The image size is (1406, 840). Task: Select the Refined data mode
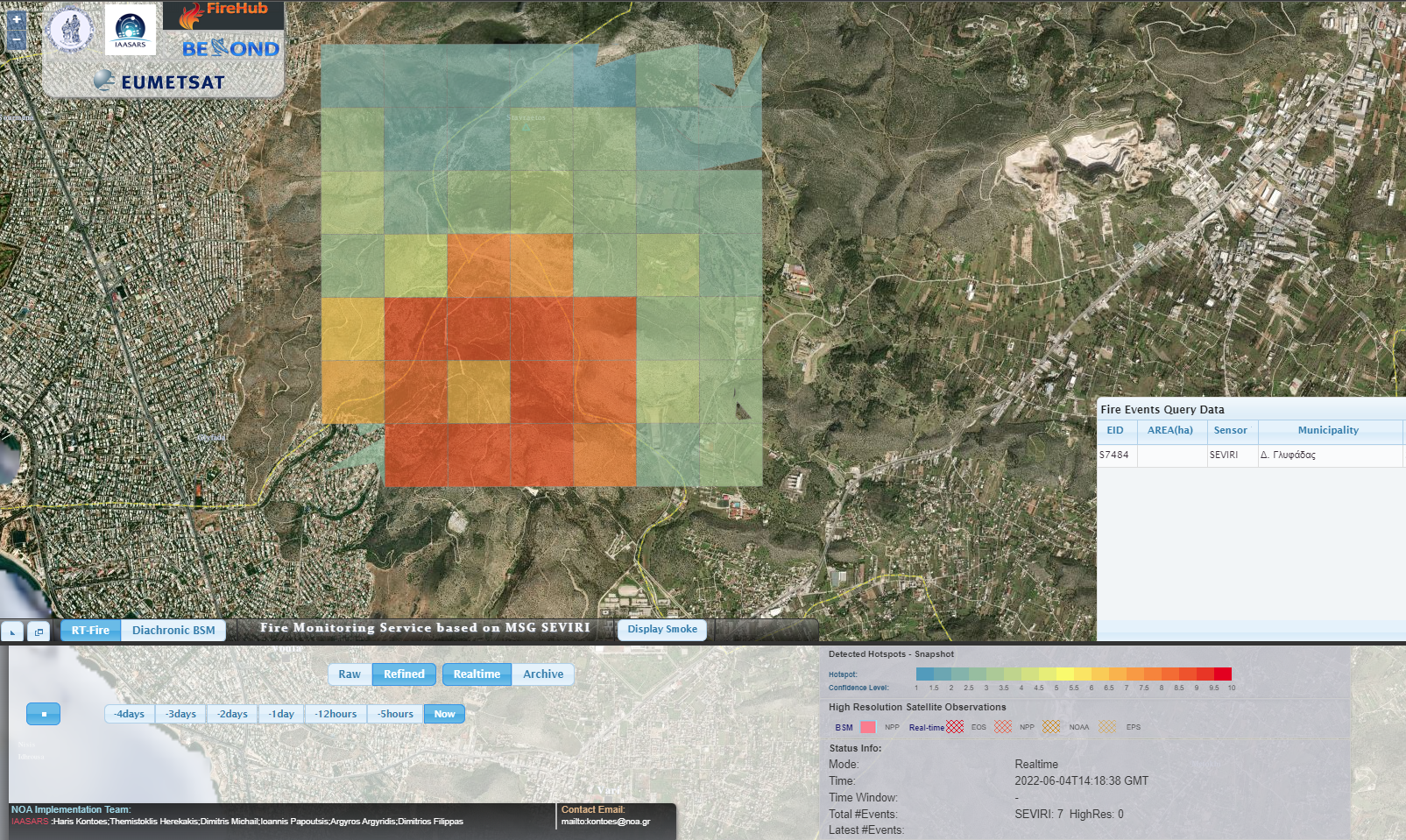(x=404, y=674)
